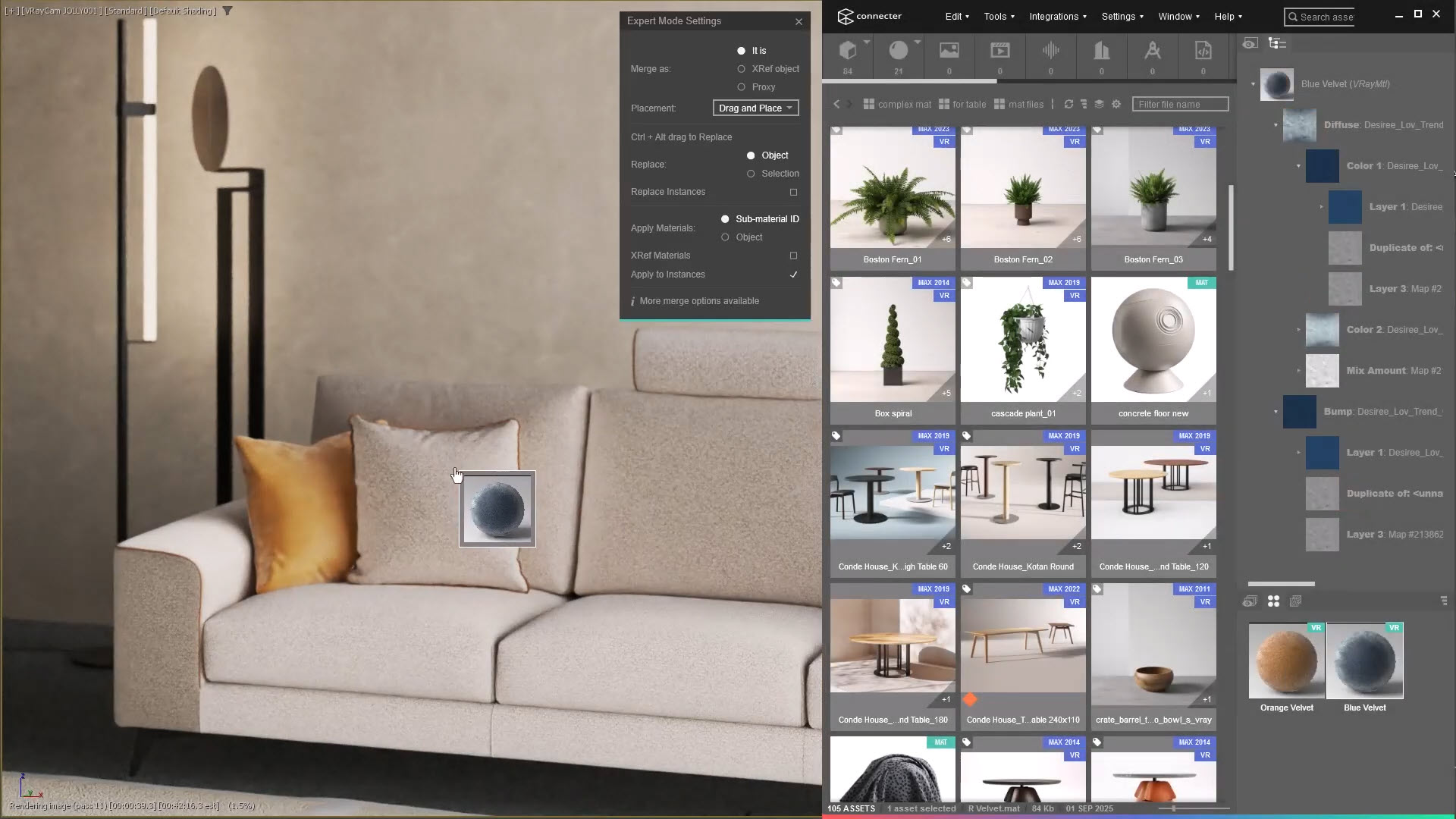Click the refresh folder icon

tap(1068, 104)
